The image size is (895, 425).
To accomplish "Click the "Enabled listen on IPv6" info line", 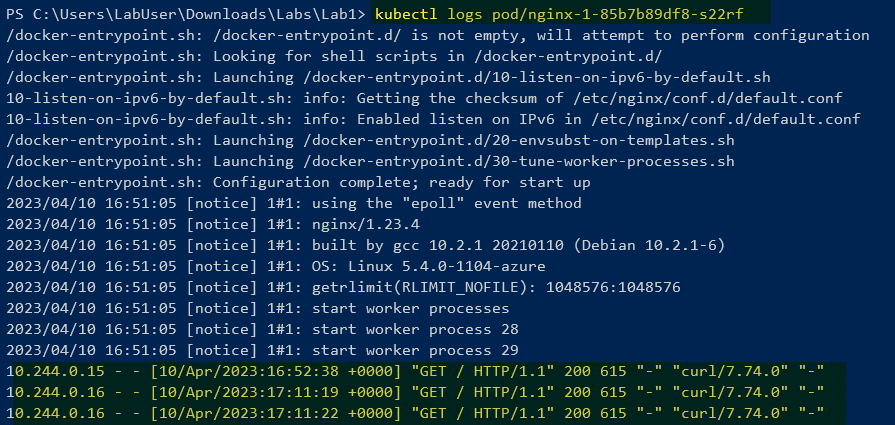I will coord(433,120).
